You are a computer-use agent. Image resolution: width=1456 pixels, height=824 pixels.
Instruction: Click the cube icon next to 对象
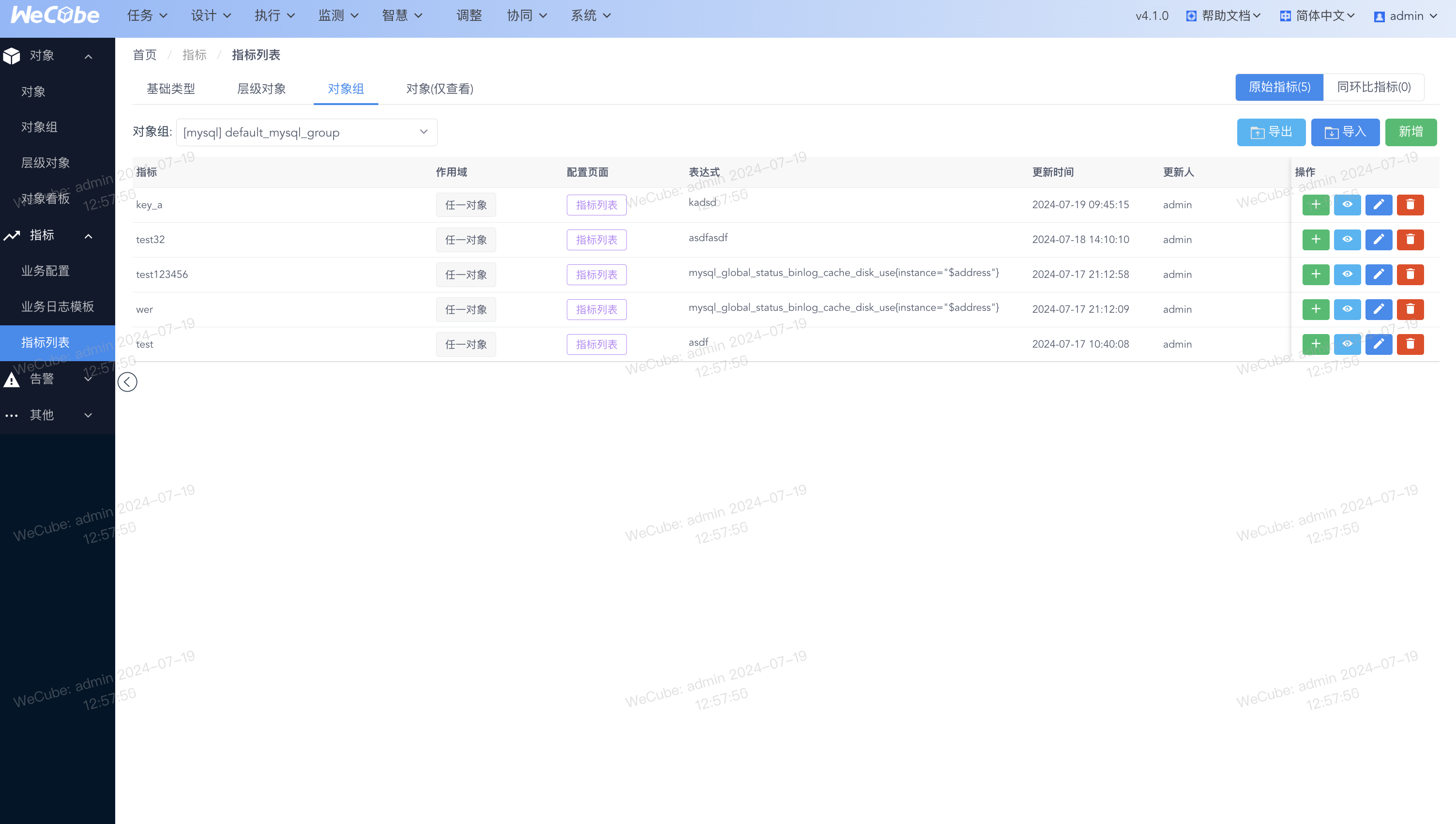[x=11, y=56]
